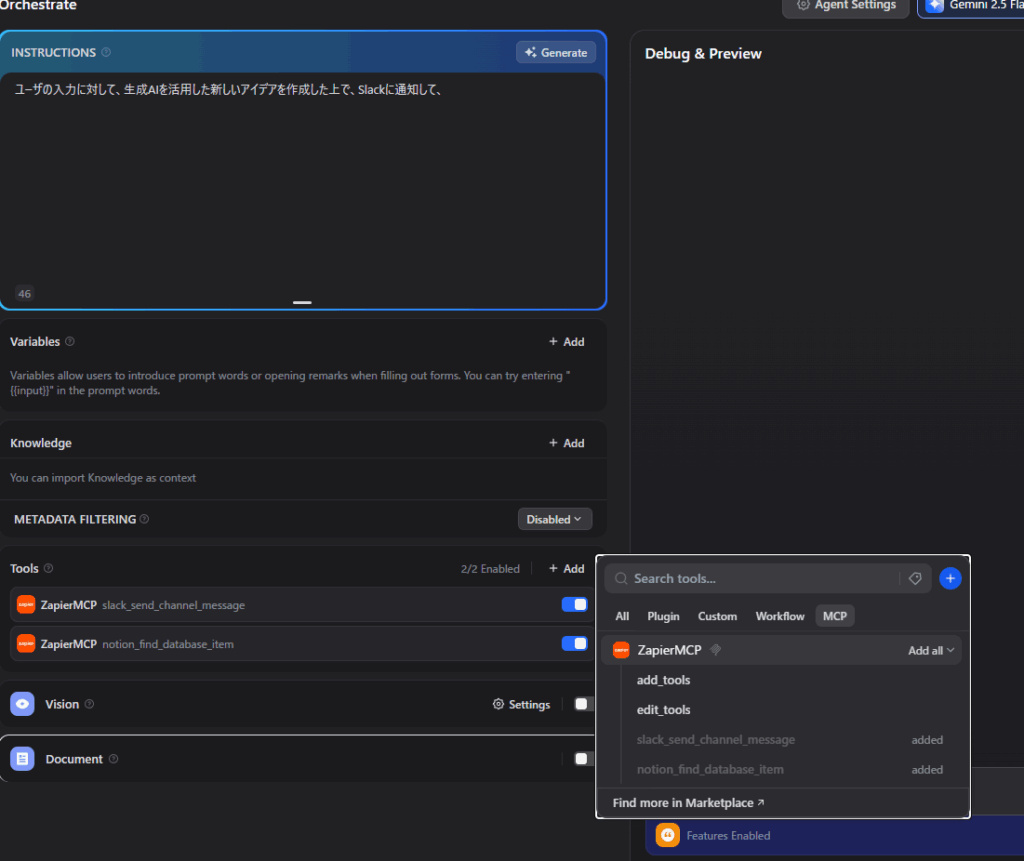The image size is (1024, 861).
Task: Switch to the Plugin tab
Action: click(x=663, y=616)
